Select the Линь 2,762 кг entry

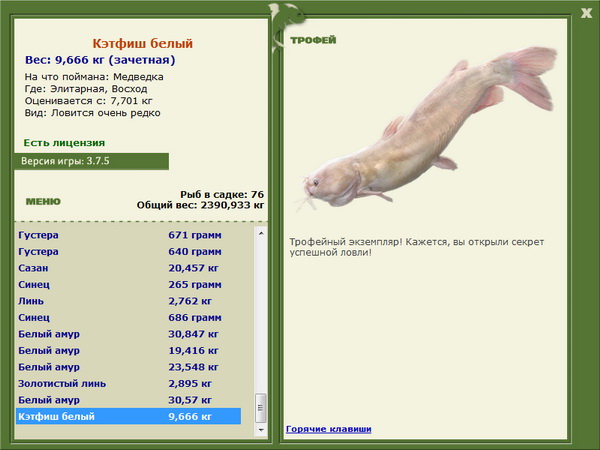(x=129, y=301)
